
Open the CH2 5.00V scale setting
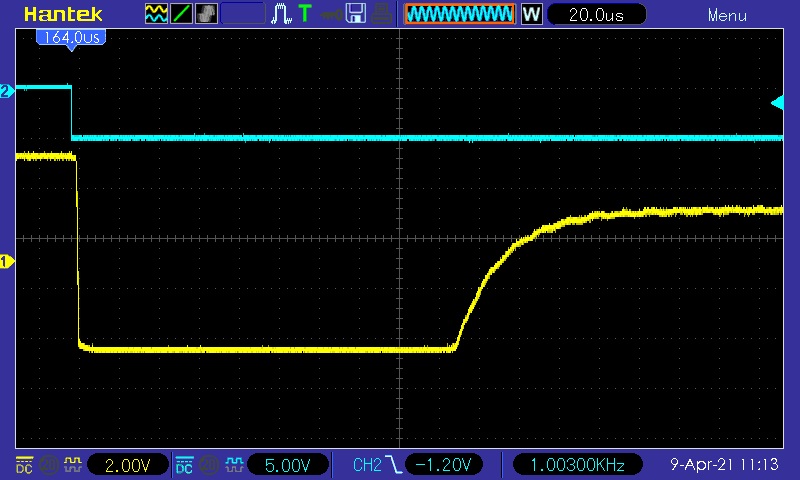click(x=289, y=465)
